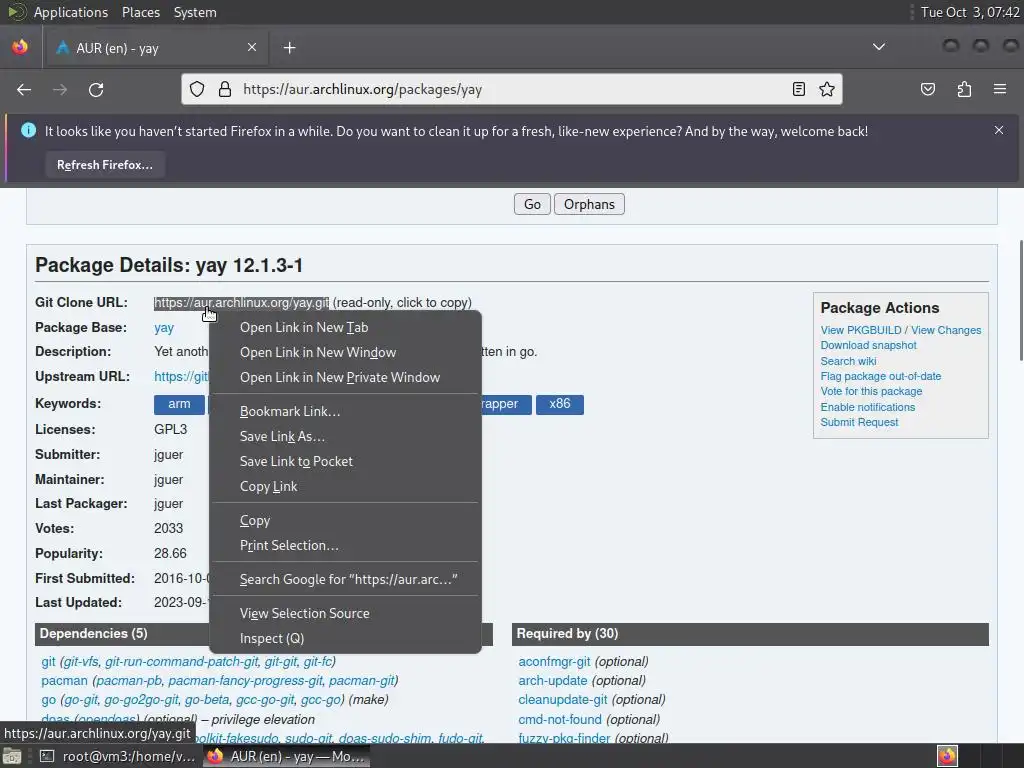
Task: Choose Inspect (Q) in context menu
Action: [345, 638]
